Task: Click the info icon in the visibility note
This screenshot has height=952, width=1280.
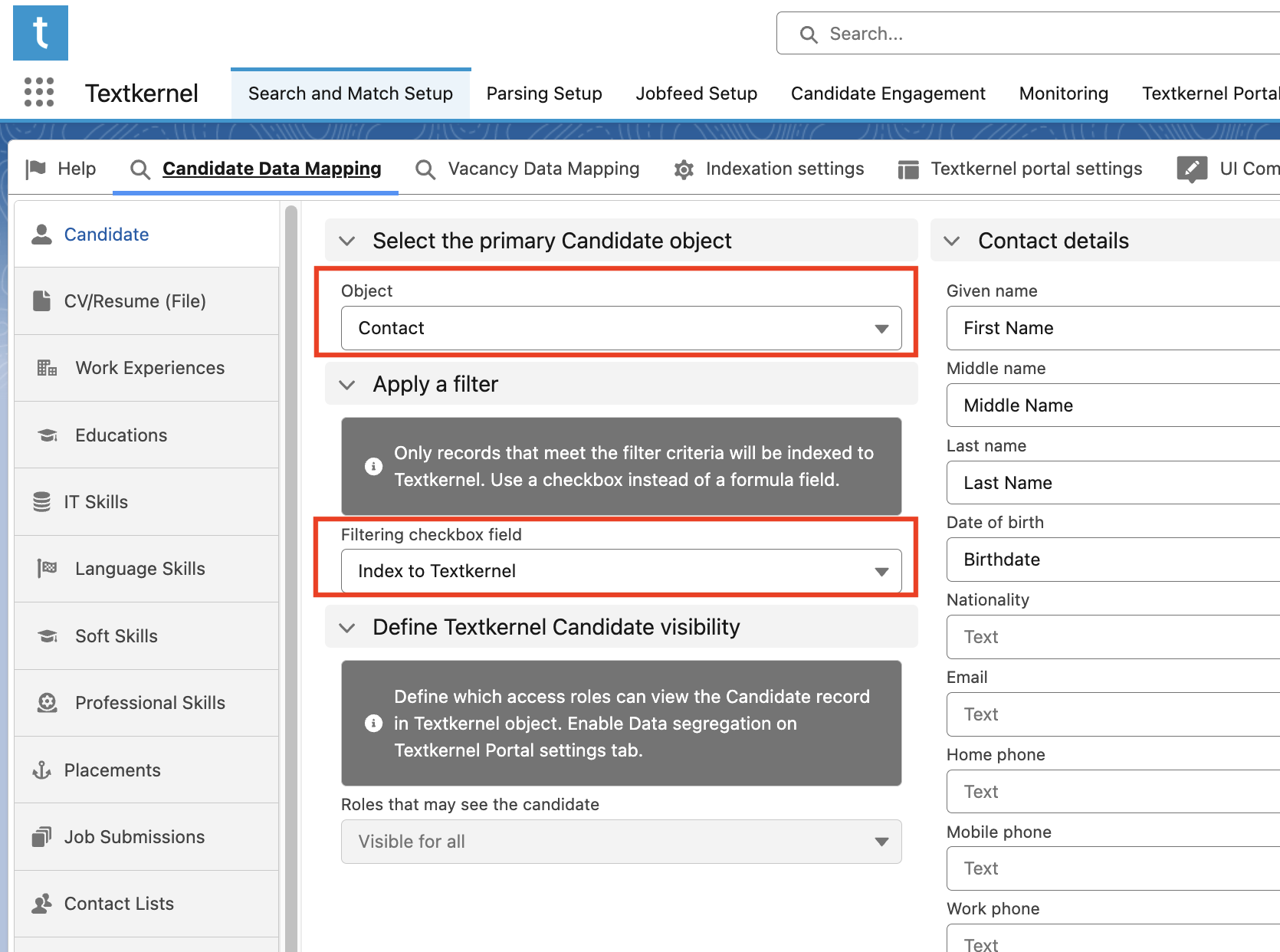Action: pyautogui.click(x=373, y=724)
